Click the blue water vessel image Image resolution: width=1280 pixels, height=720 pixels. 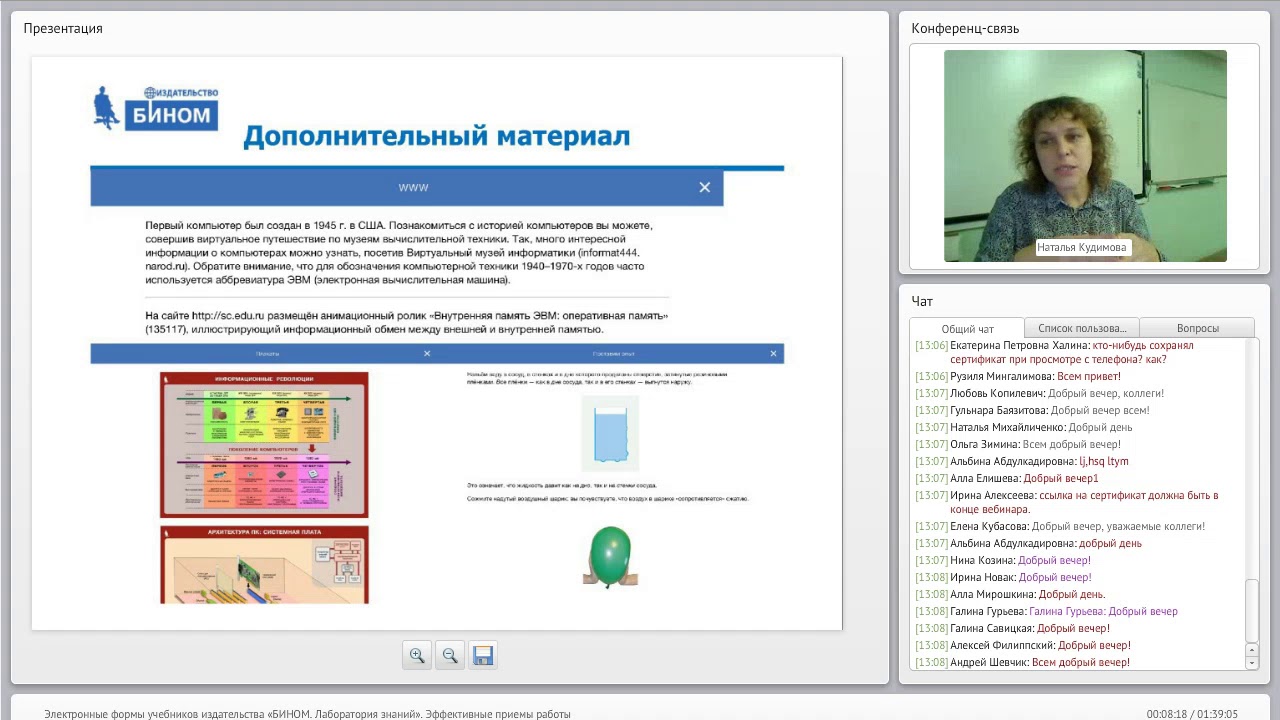coord(610,433)
